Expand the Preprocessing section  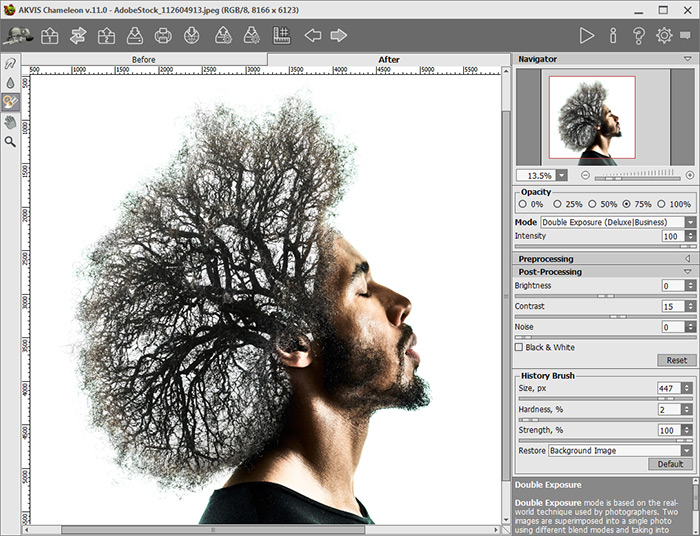[688, 259]
